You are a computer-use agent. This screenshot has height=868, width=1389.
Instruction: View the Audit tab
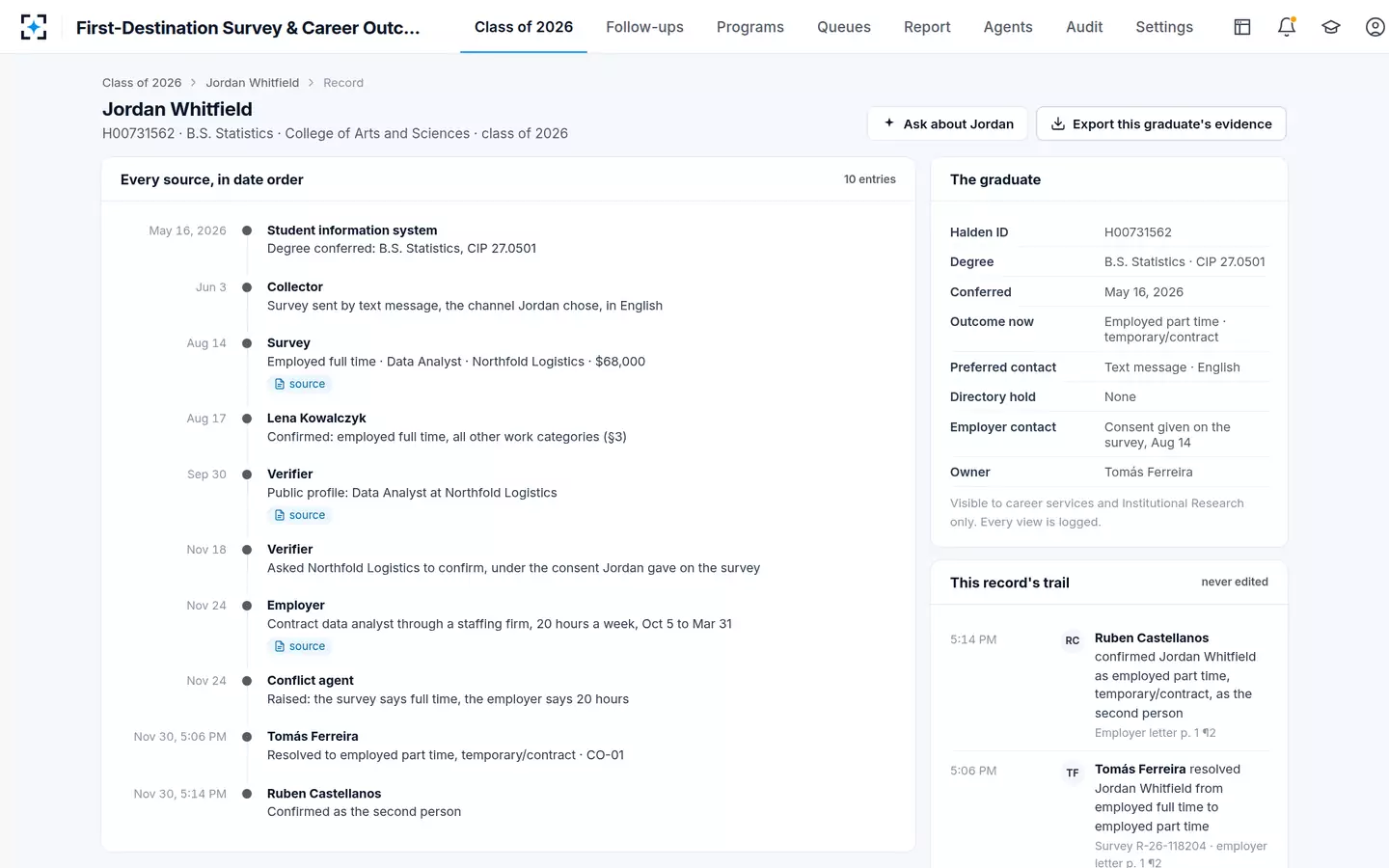(x=1084, y=27)
